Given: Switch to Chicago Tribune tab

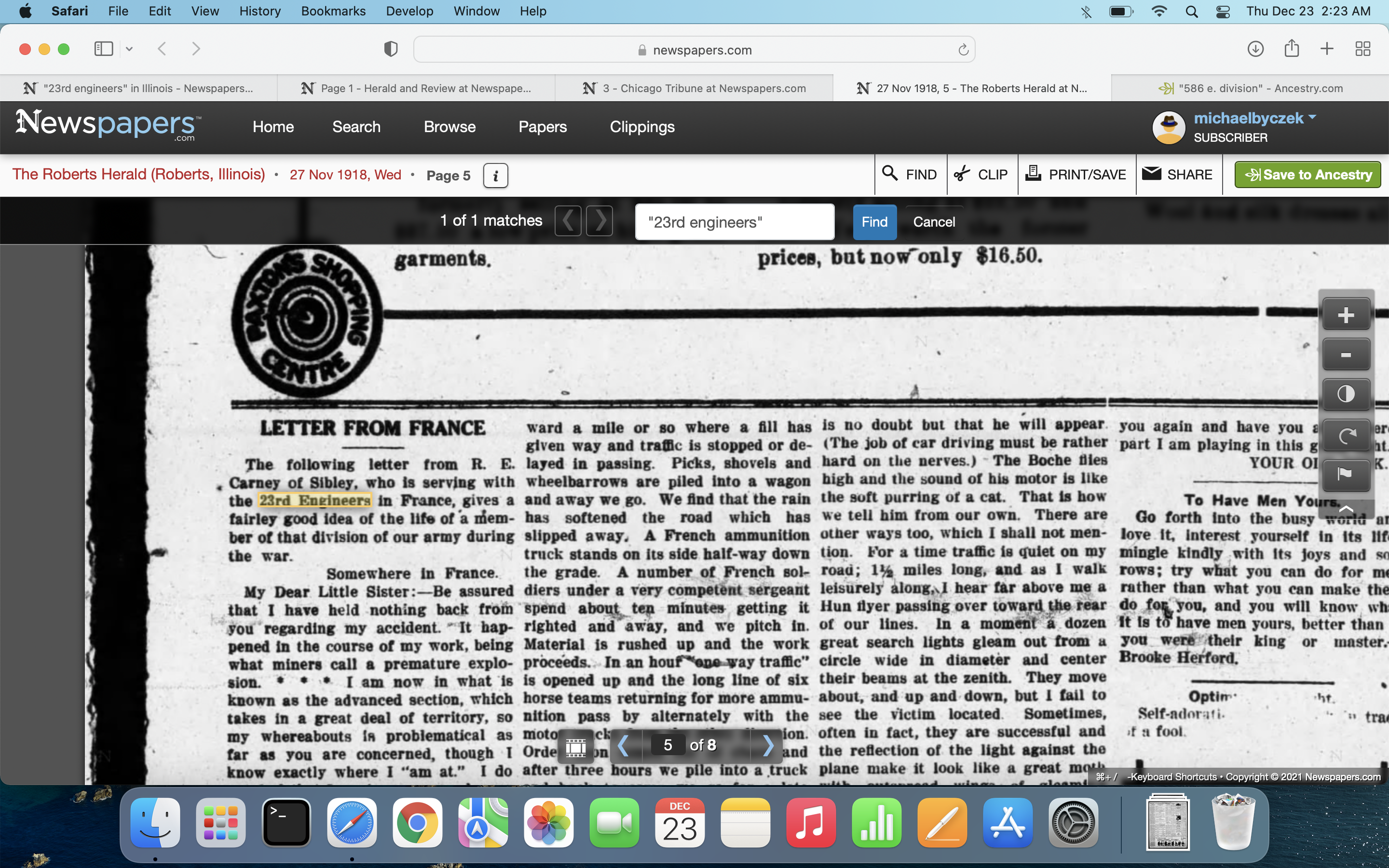Looking at the screenshot, I should 694,88.
